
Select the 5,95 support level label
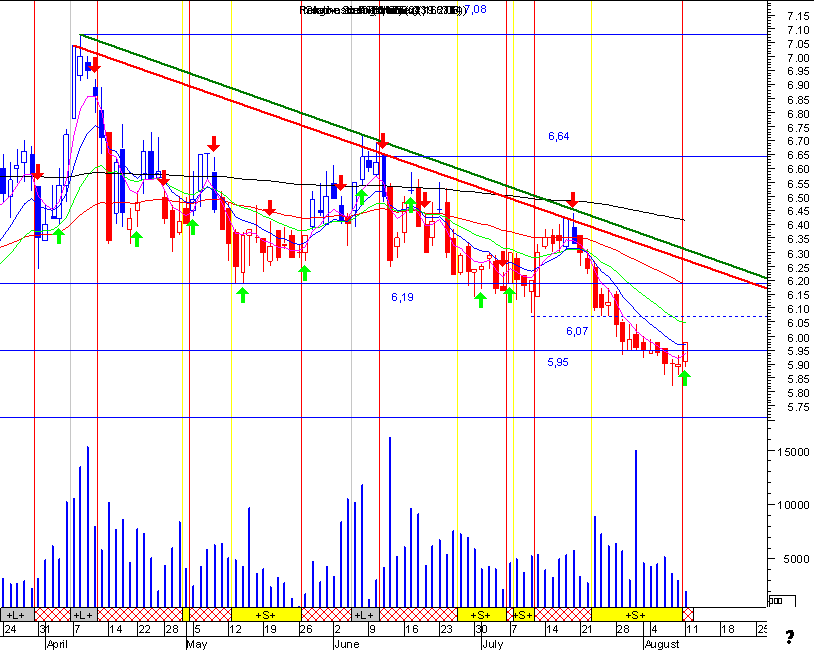point(558,362)
